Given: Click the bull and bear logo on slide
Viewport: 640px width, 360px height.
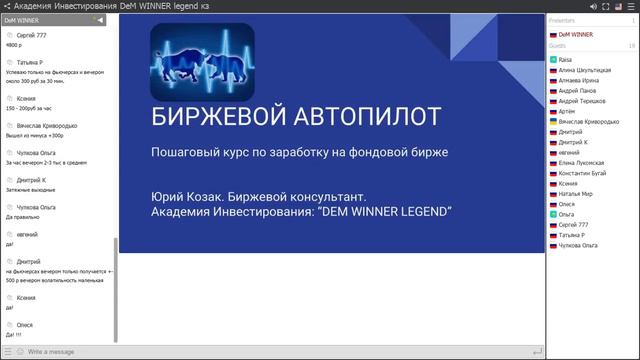Looking at the screenshot, I should tap(202, 62).
